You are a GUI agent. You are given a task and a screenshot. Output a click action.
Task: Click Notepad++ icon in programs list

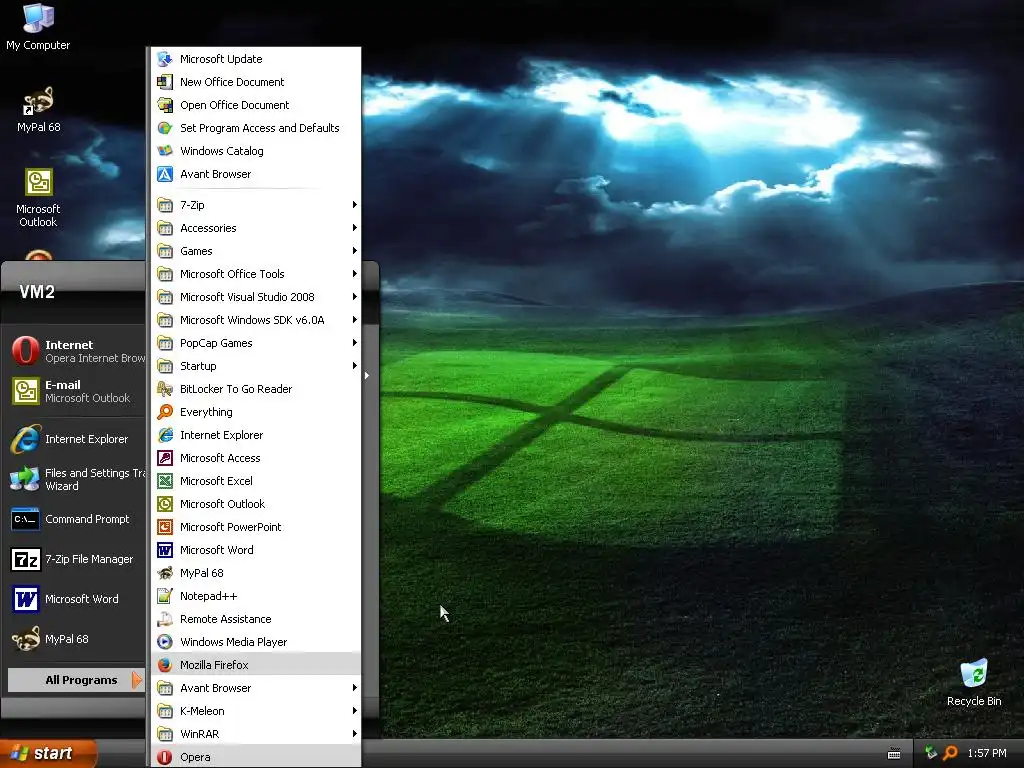[165, 596]
